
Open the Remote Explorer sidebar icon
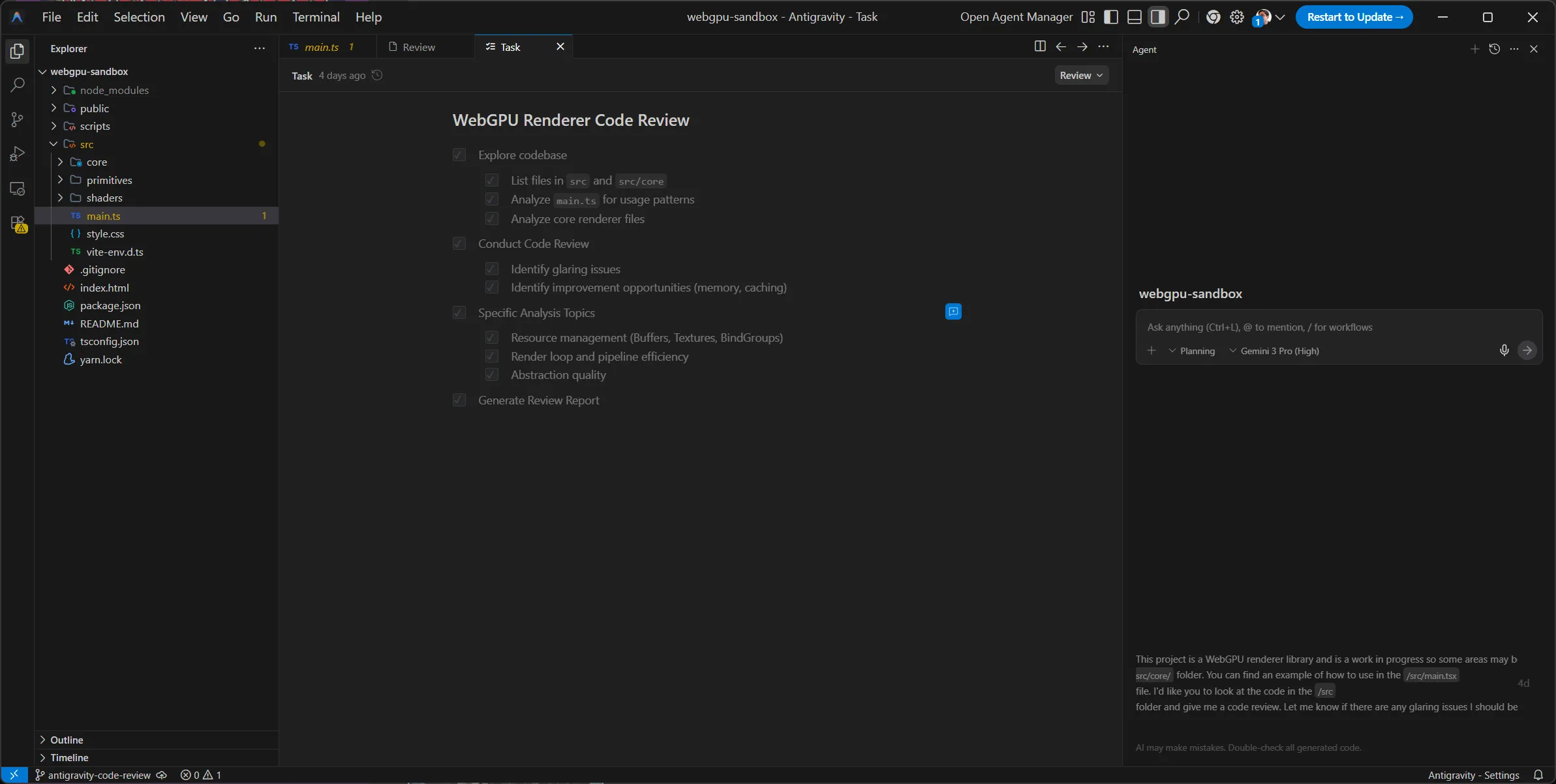16,189
